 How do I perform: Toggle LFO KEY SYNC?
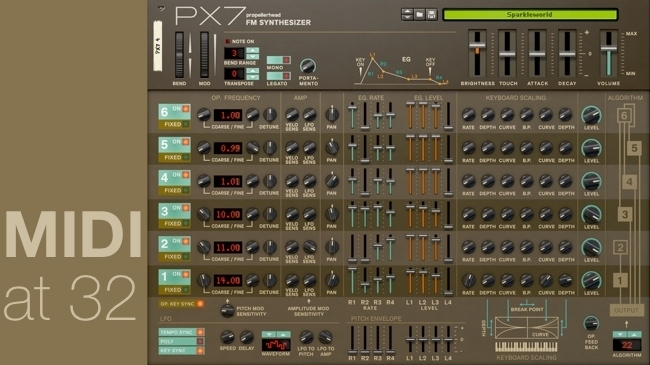click(x=181, y=350)
